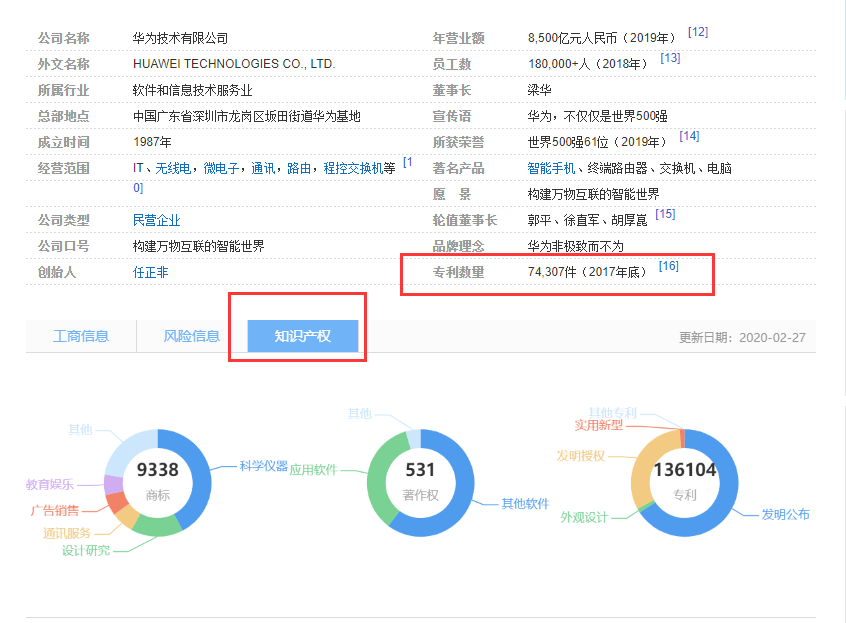This screenshot has width=846, height=623.
Task: 点击著名产品中的智能手机链接
Action: (549, 166)
